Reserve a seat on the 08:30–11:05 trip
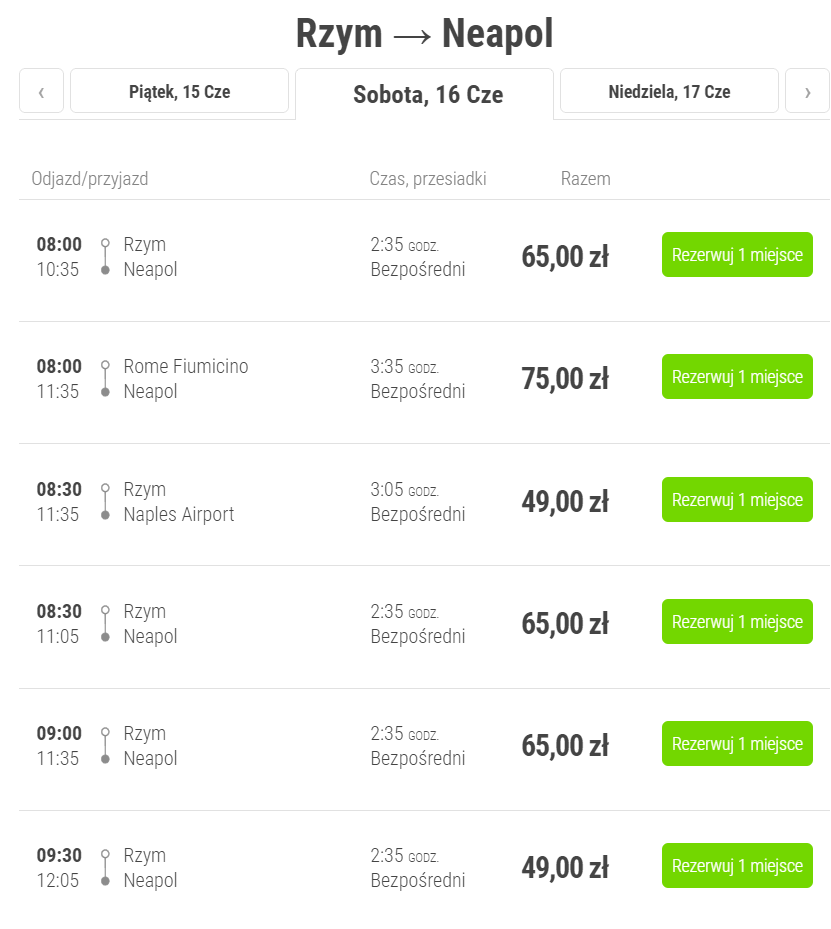This screenshot has height=929, width=831. [x=737, y=622]
